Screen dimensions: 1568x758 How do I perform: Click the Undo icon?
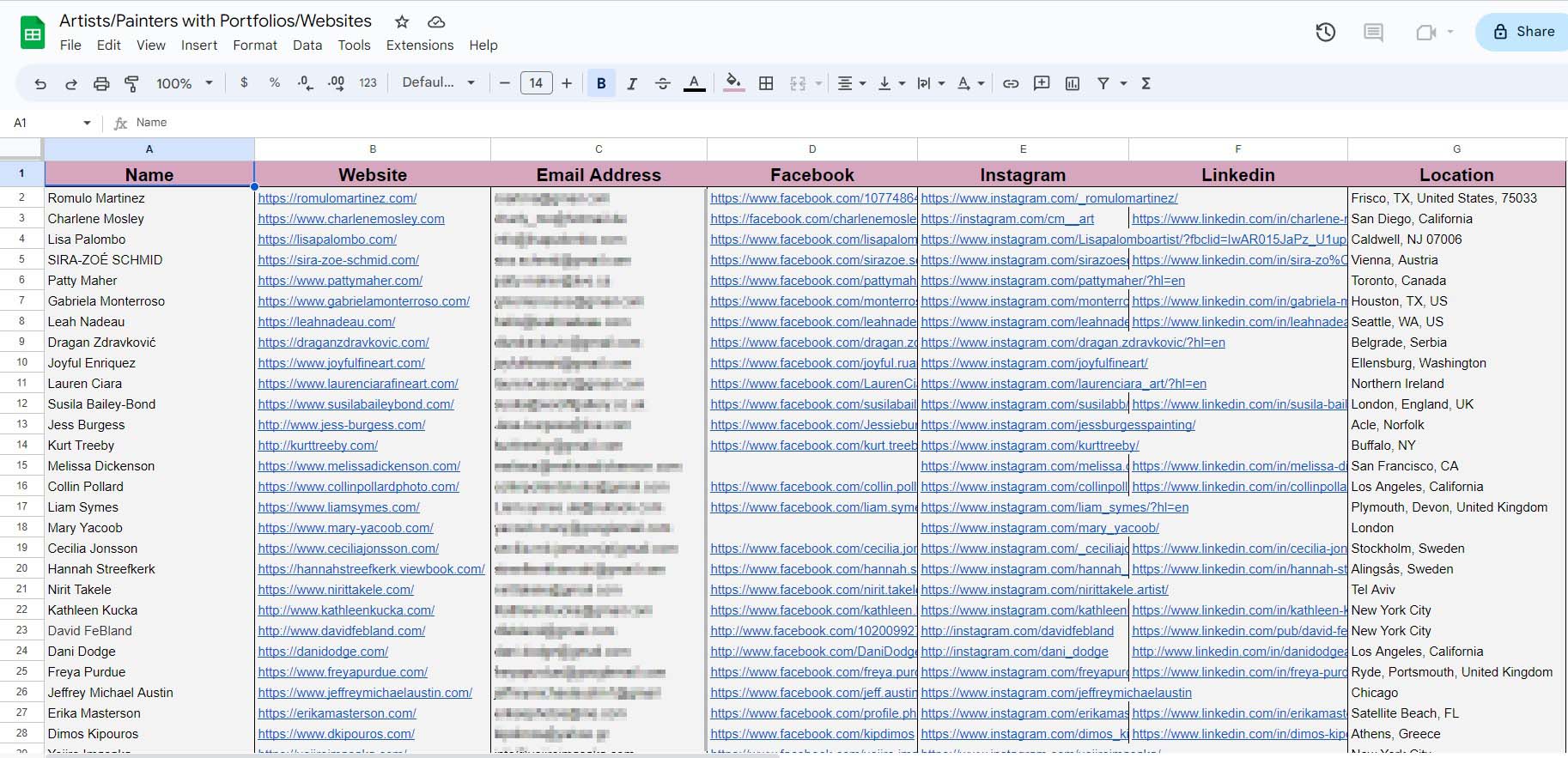(40, 83)
